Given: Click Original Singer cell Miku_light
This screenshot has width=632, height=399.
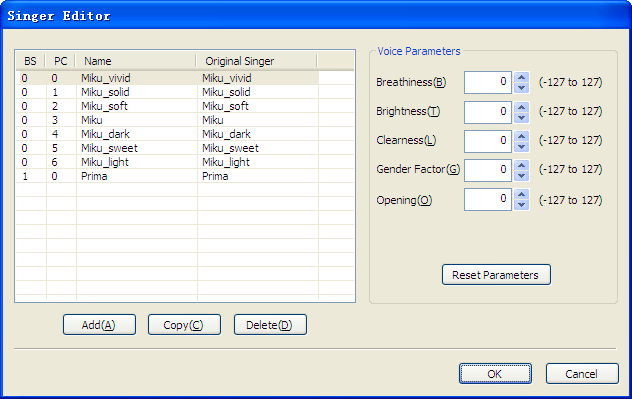Looking at the screenshot, I should (x=226, y=162).
